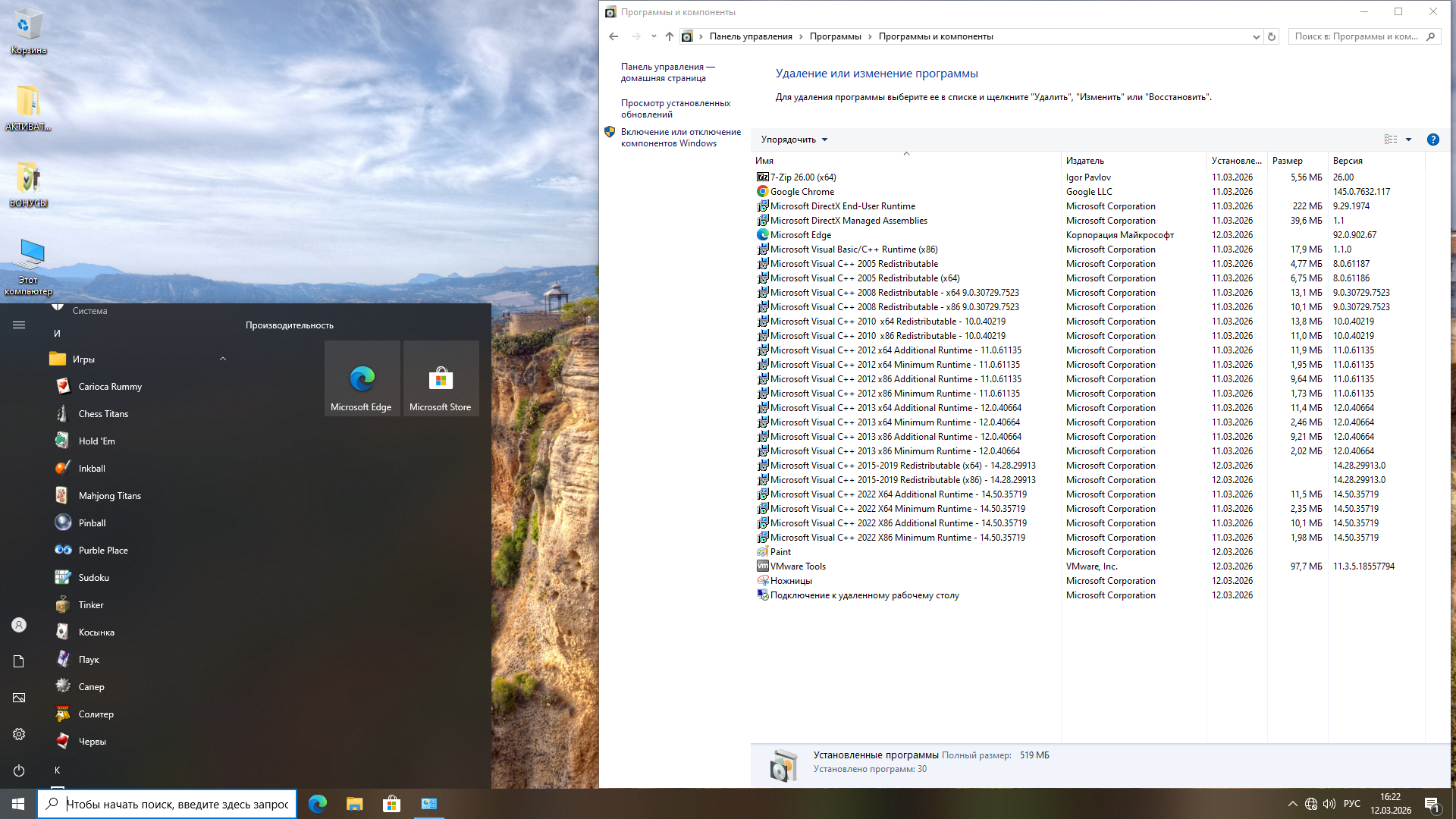This screenshot has height=819, width=1456.
Task: Click the power icon in Start menu
Action: [19, 770]
